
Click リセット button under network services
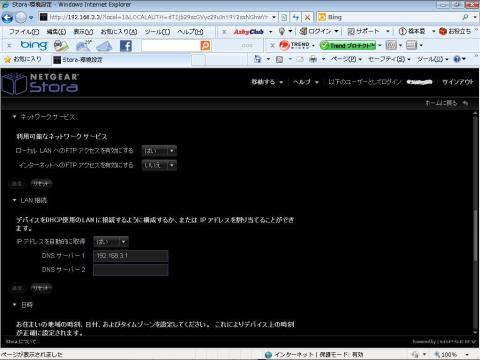point(41,183)
